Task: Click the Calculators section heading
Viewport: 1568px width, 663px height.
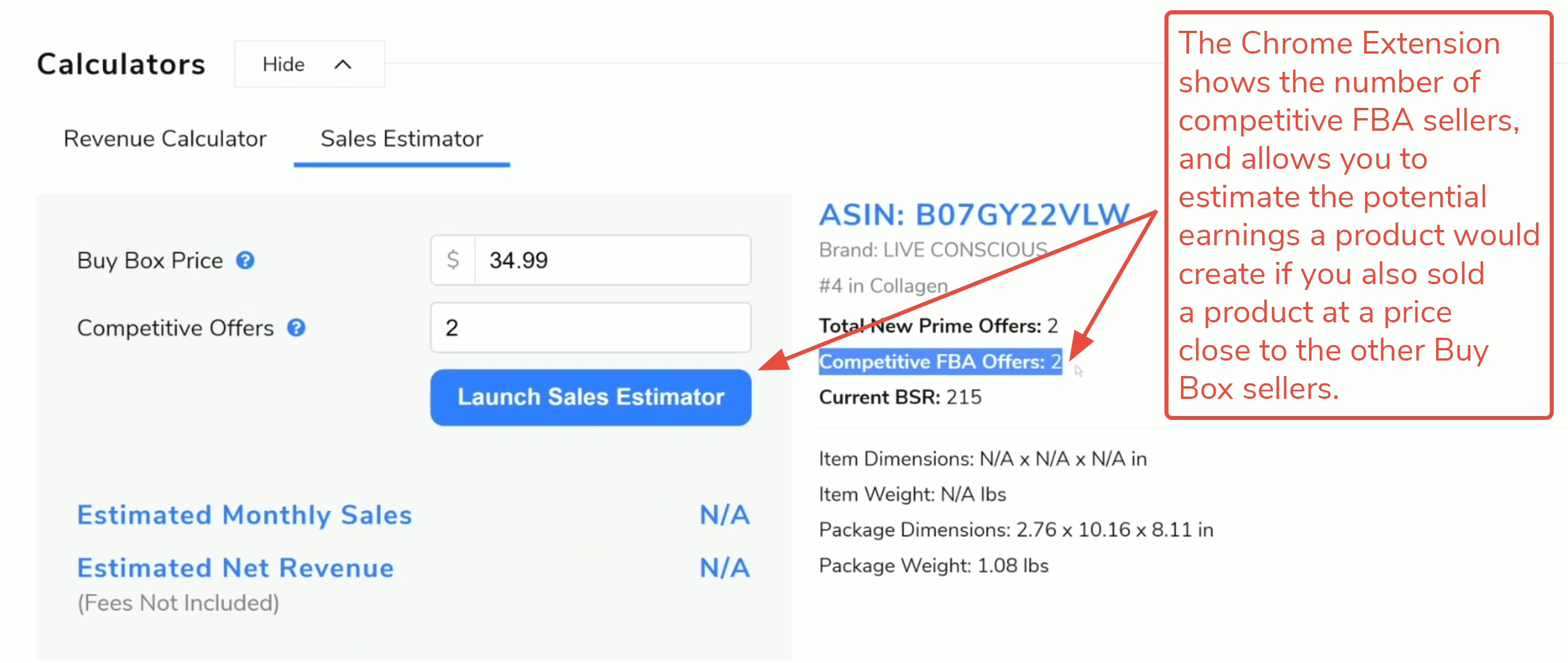Action: coord(121,64)
